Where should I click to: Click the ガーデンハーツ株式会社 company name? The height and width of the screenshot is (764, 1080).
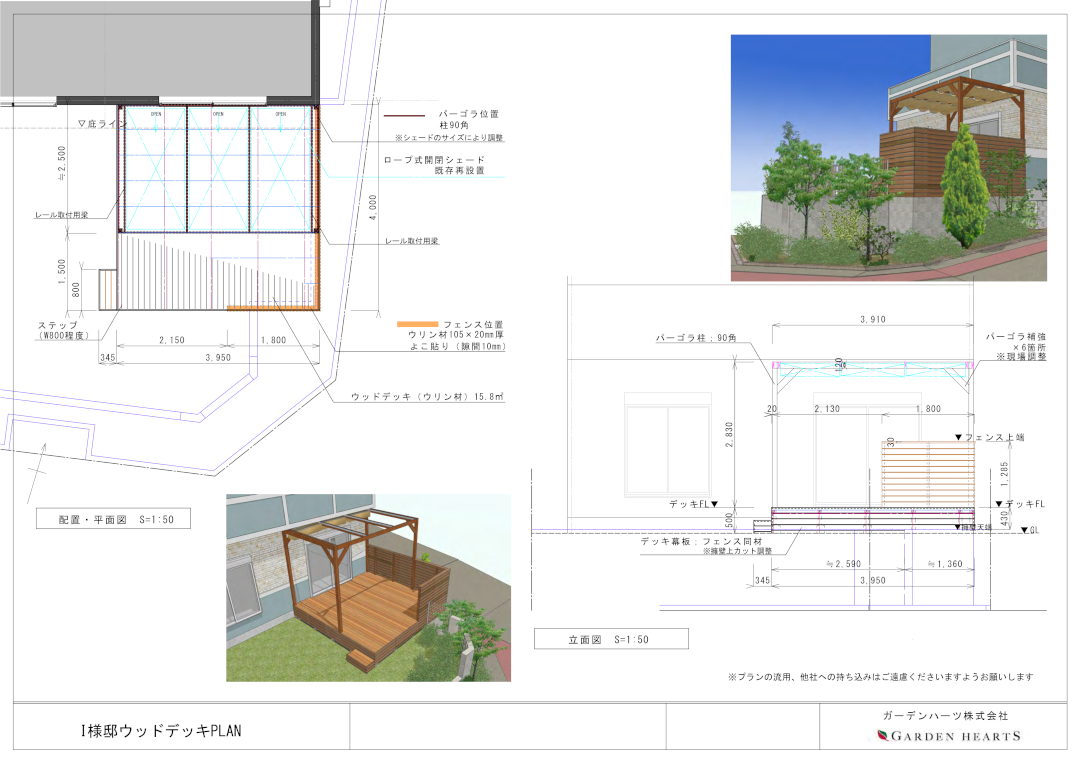pyautogui.click(x=945, y=716)
